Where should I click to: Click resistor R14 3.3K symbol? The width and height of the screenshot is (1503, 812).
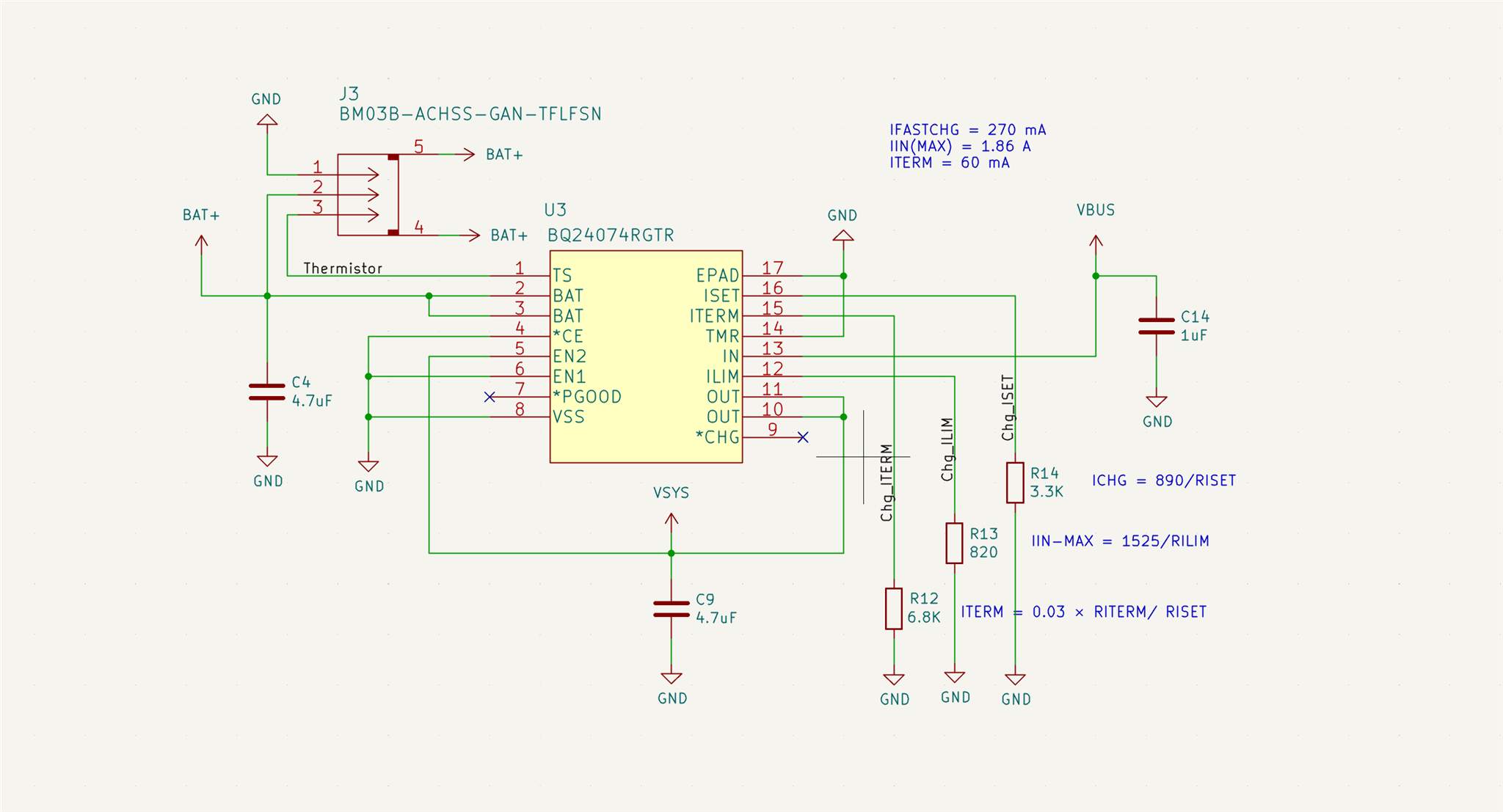[x=1015, y=483]
